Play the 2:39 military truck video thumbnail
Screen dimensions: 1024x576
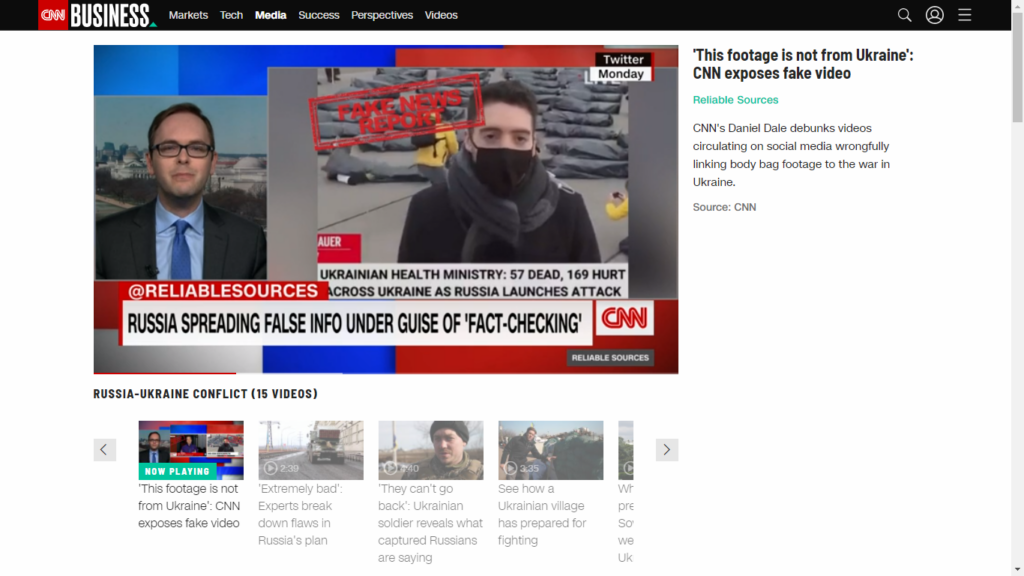click(x=311, y=450)
